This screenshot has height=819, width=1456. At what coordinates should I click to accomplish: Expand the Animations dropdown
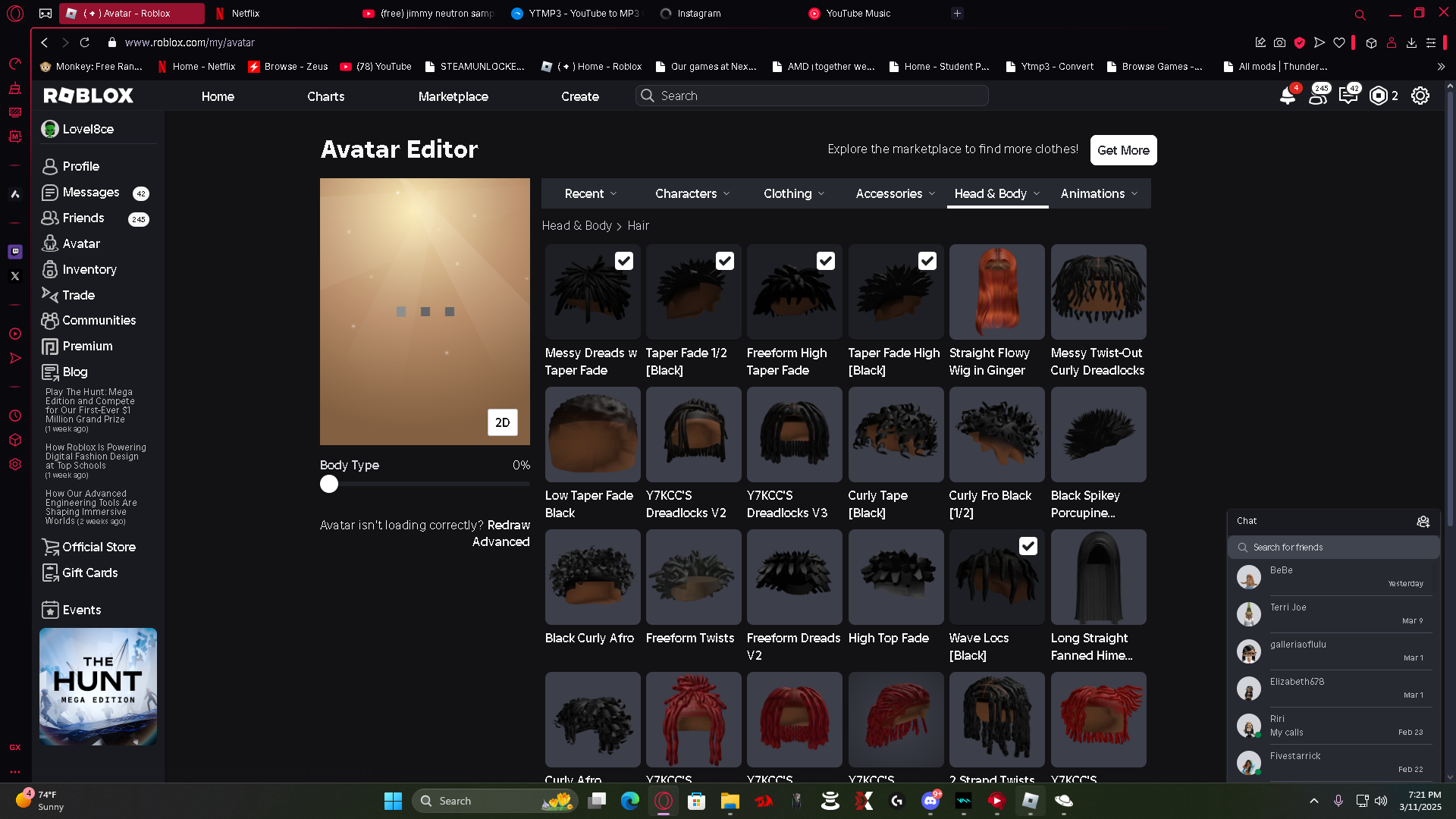coord(1099,193)
